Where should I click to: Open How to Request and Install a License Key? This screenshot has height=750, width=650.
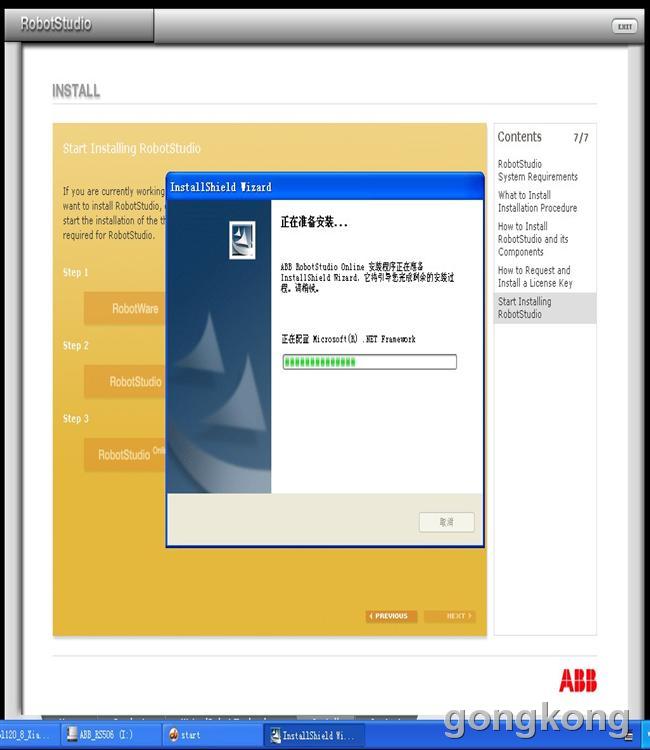(535, 276)
